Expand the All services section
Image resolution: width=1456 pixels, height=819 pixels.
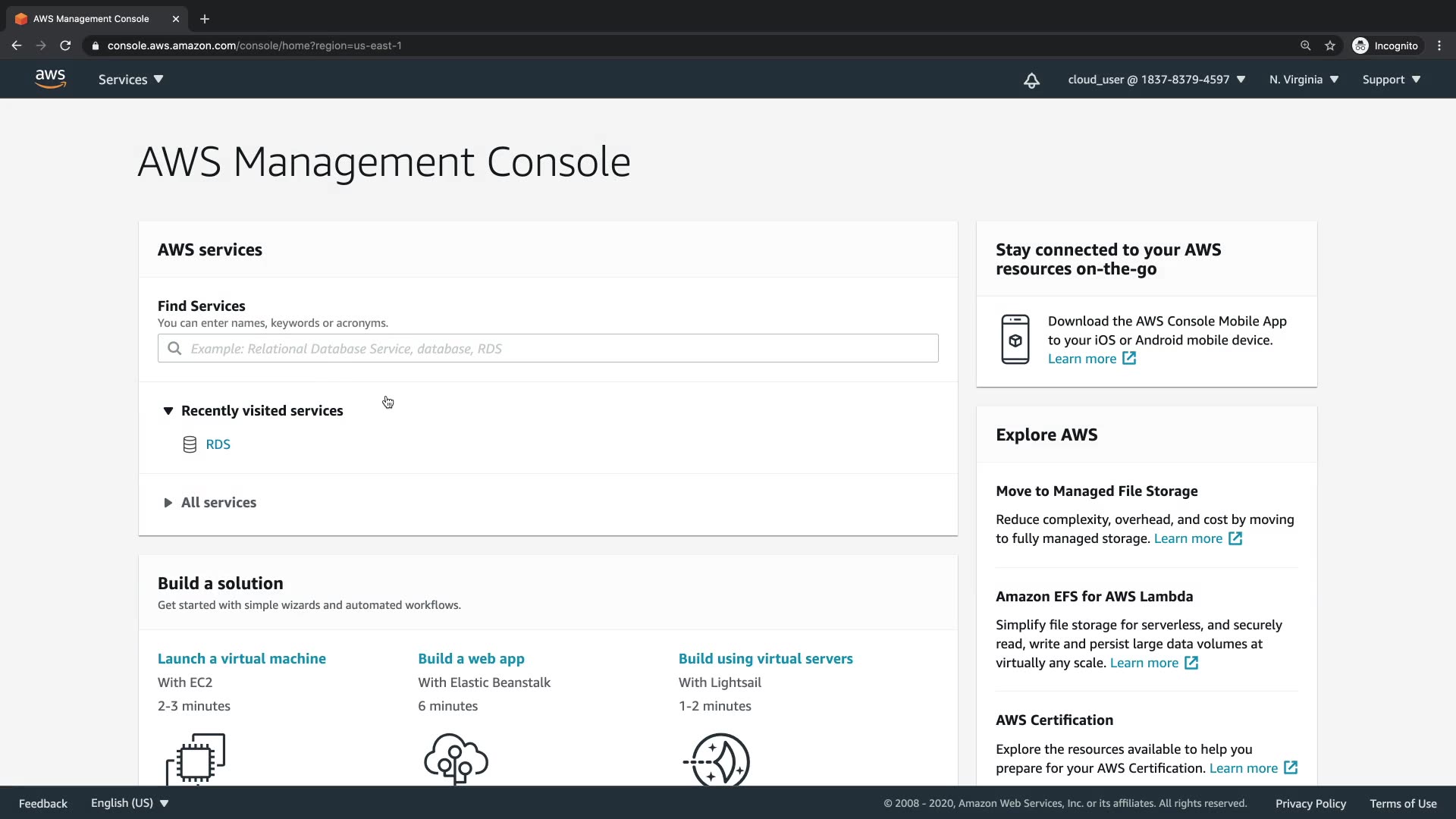168,503
